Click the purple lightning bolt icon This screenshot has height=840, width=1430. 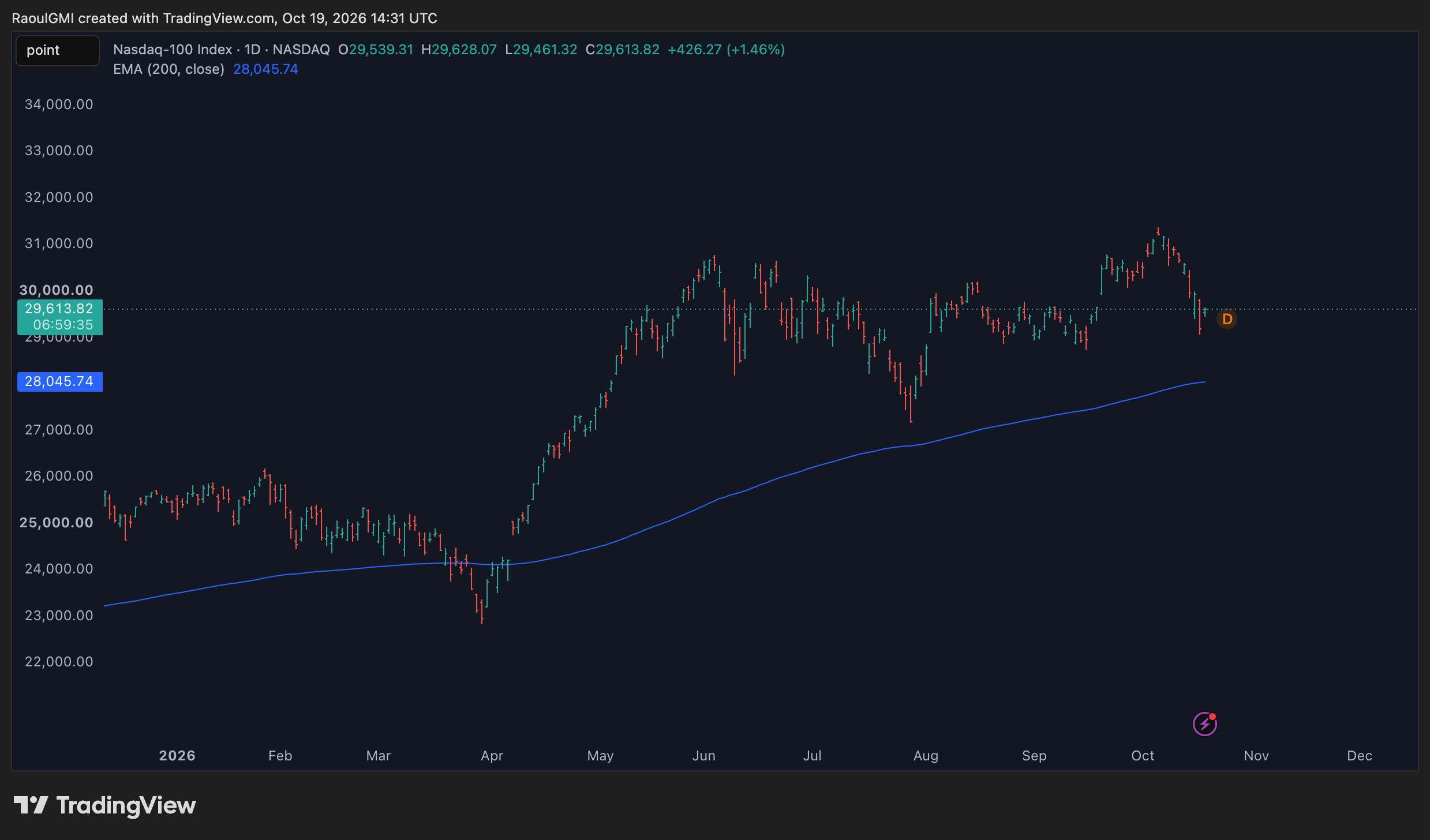(1205, 724)
